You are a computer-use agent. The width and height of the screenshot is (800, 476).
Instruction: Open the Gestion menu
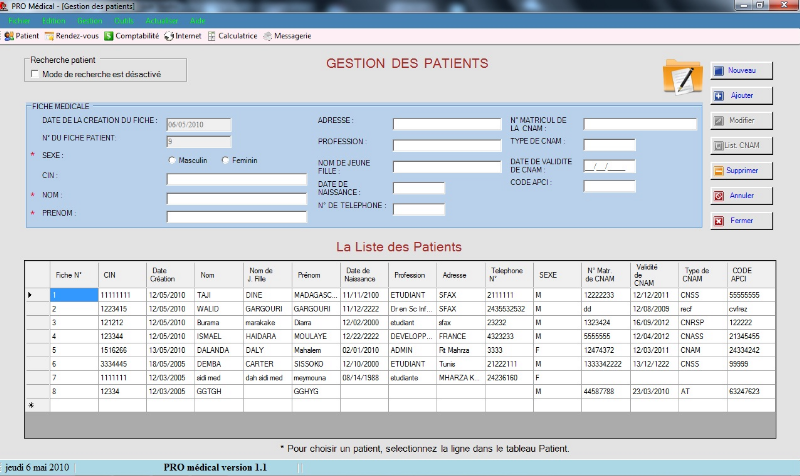(89, 20)
